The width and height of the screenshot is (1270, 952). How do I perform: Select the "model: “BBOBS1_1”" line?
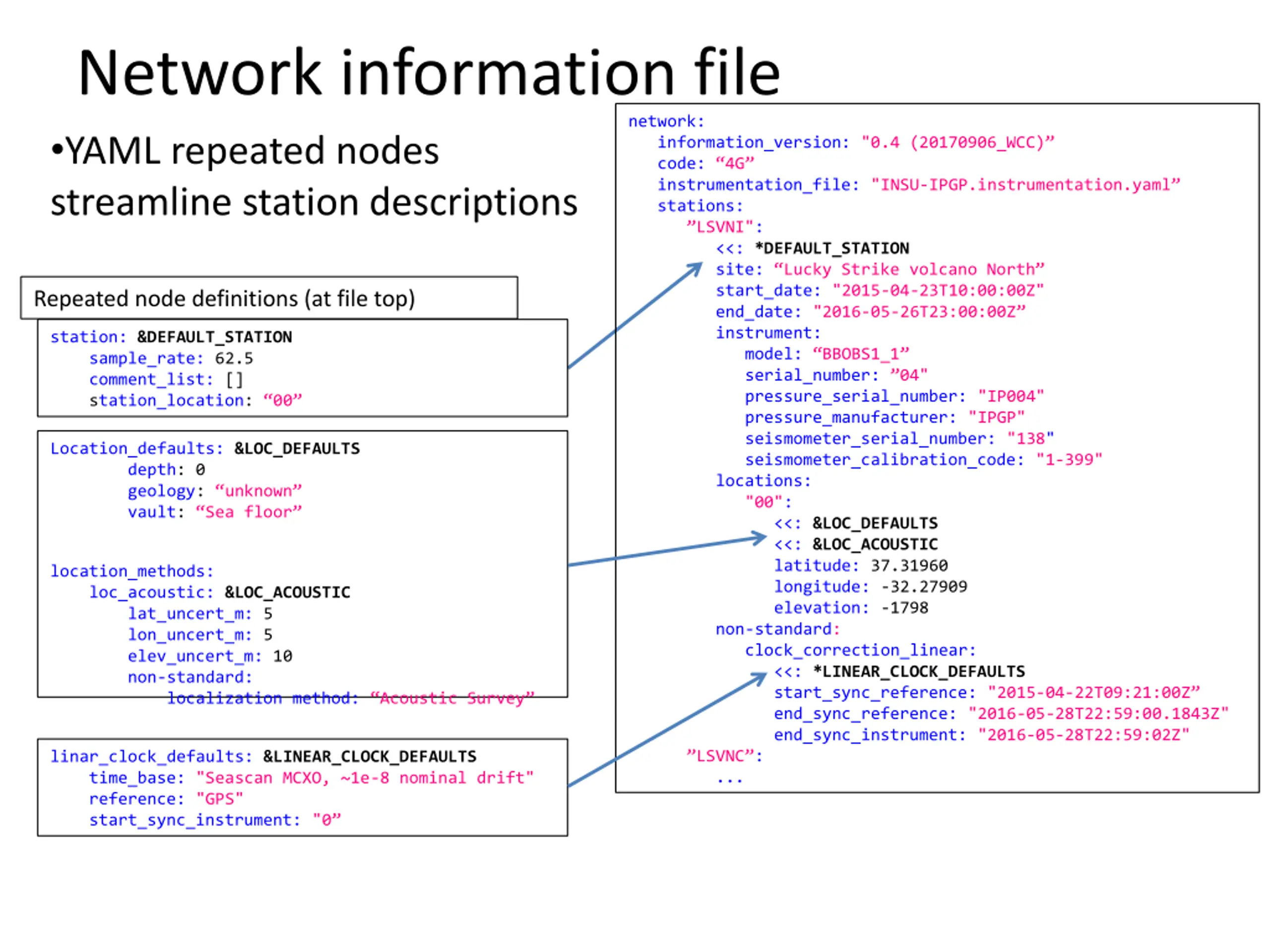(x=827, y=354)
